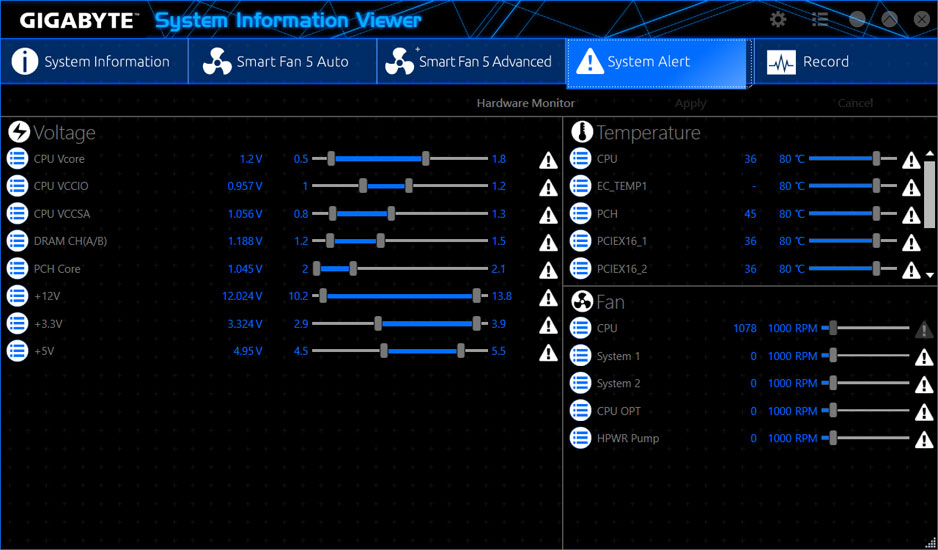Click the list icon next to DRAM CH(A/B)

pyautogui.click(x=17, y=241)
